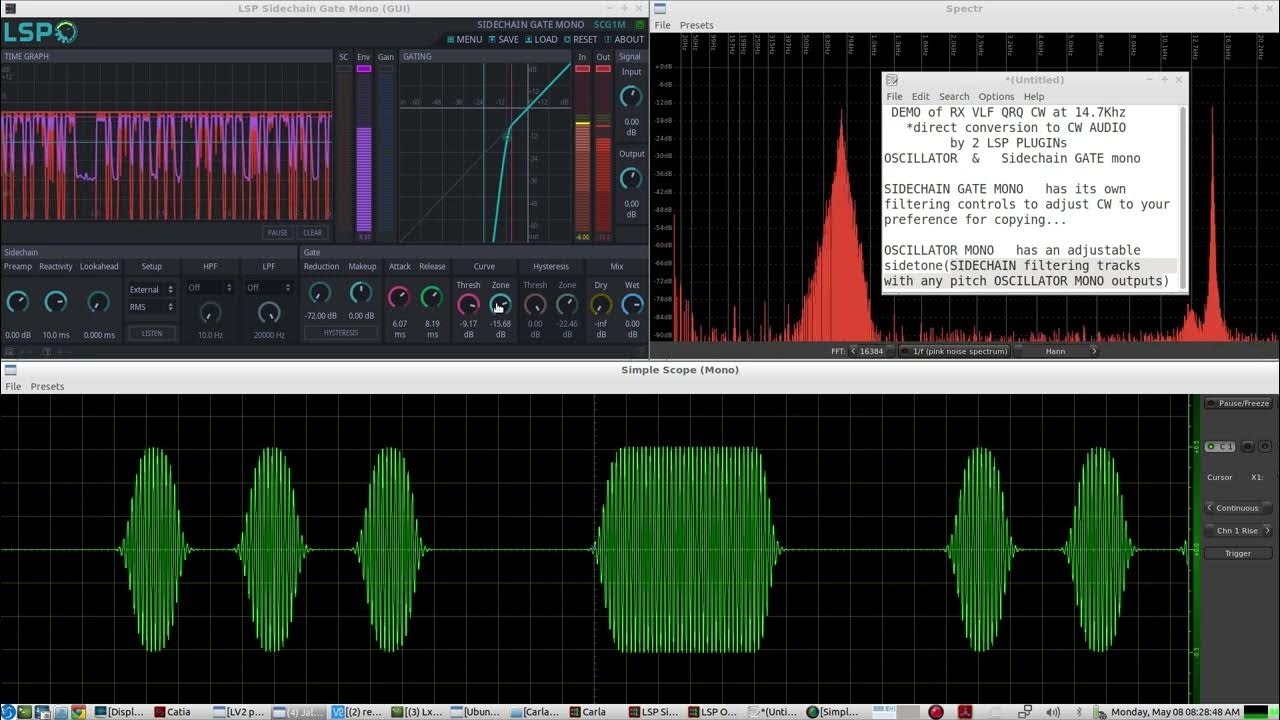Click the Signal Output gain knob

click(x=631, y=178)
